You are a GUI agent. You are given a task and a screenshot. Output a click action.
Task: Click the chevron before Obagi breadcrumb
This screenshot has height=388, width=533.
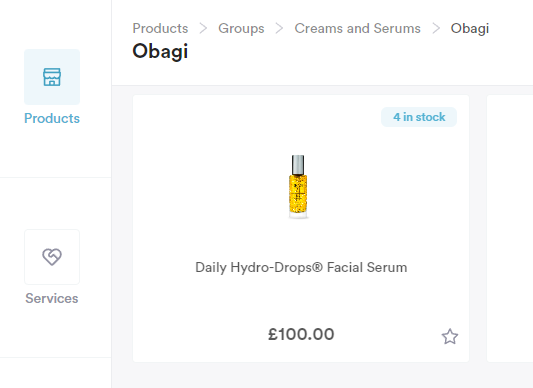pos(436,29)
